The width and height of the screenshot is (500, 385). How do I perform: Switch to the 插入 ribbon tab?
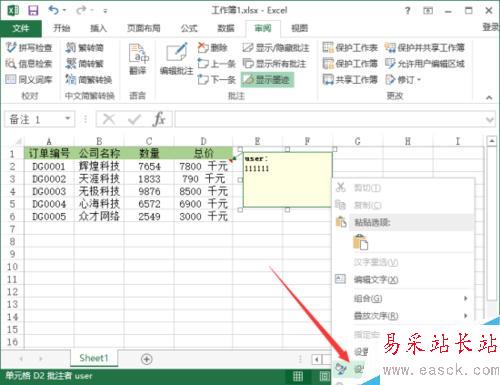(98, 28)
